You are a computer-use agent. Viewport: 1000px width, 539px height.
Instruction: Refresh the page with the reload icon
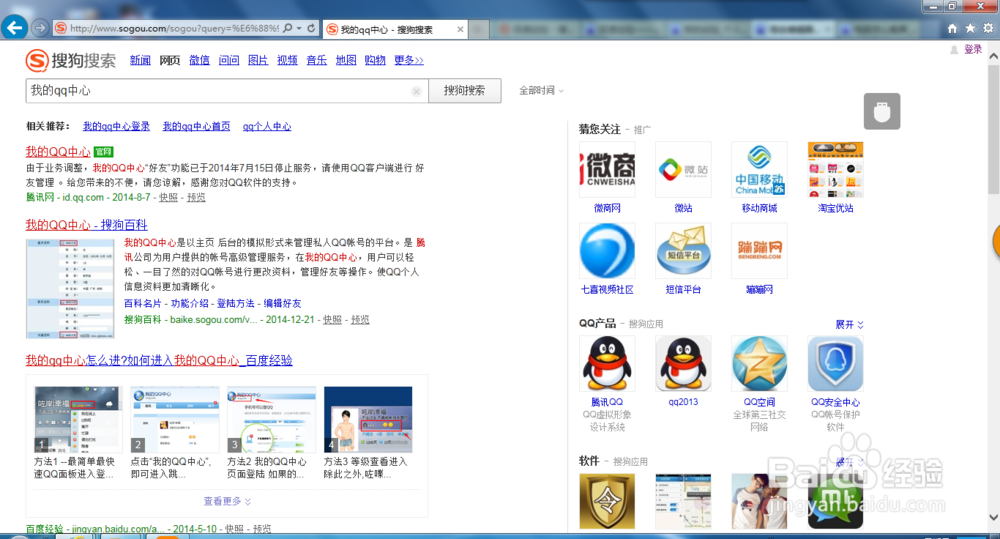[x=311, y=28]
